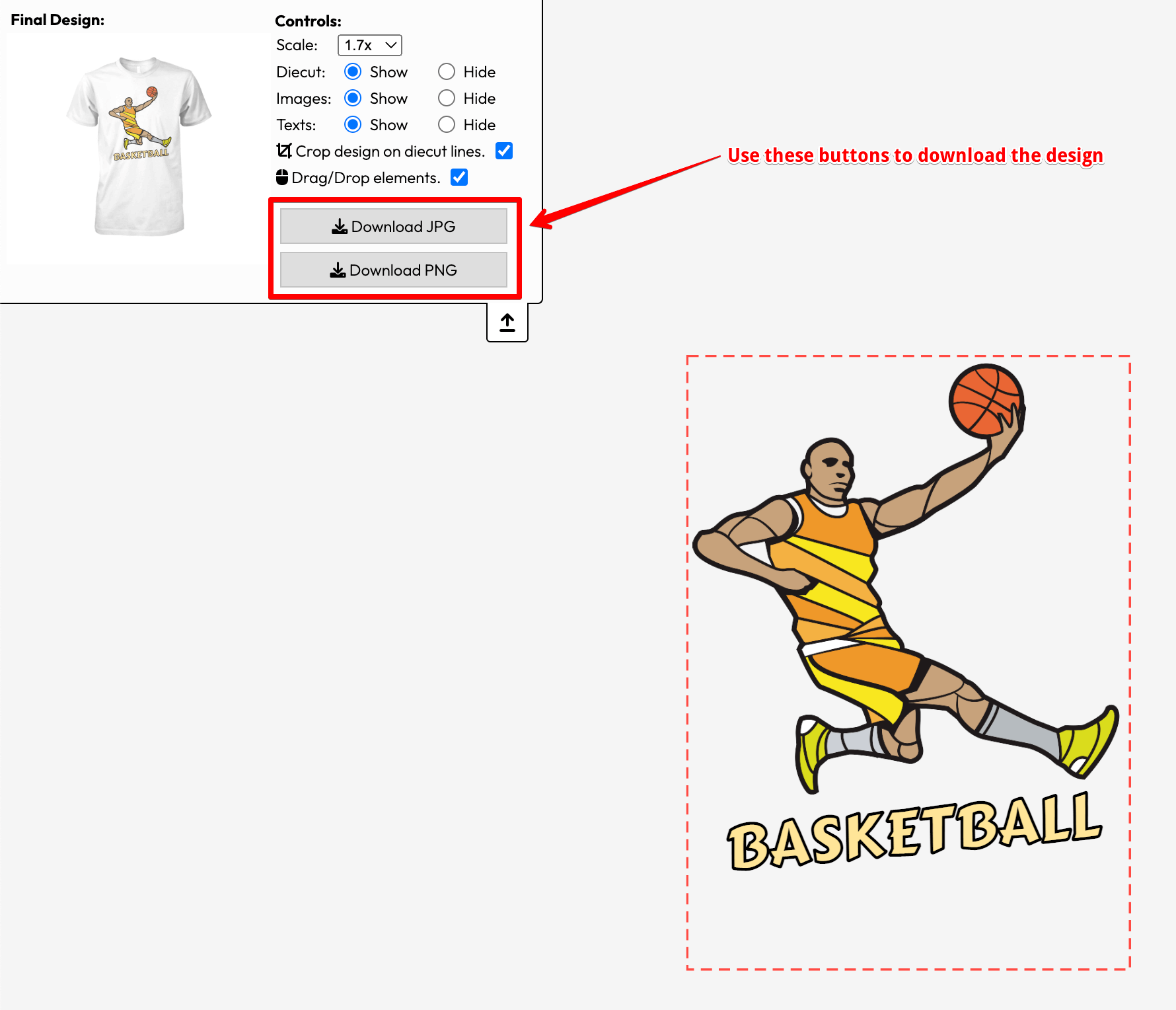Click the crop icon beside Crop design
This screenshot has width=1176, height=1010.
point(284,151)
